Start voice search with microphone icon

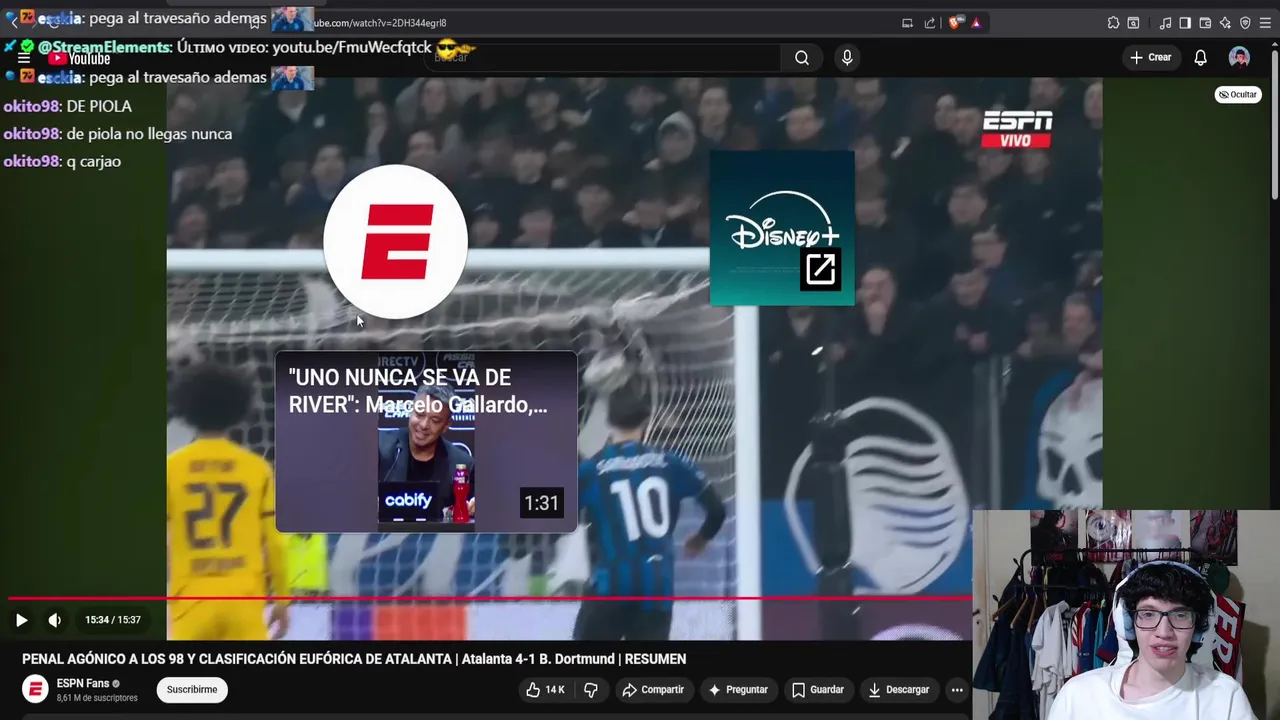point(847,58)
